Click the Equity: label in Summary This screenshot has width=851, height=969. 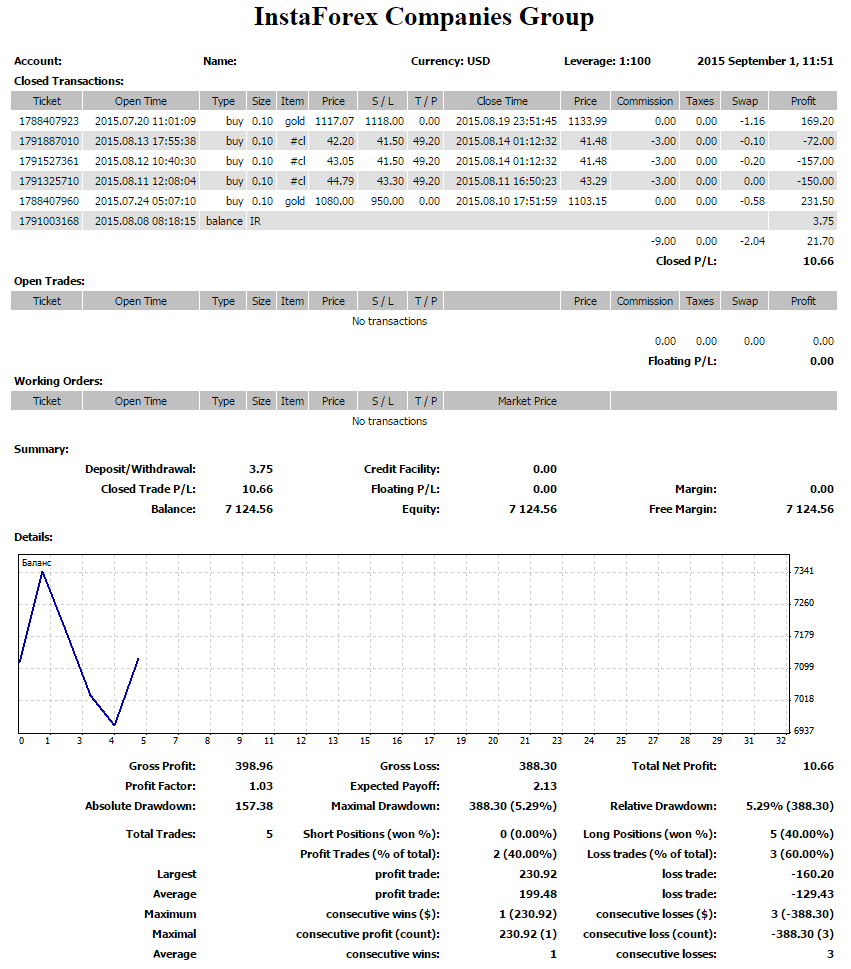pos(421,509)
